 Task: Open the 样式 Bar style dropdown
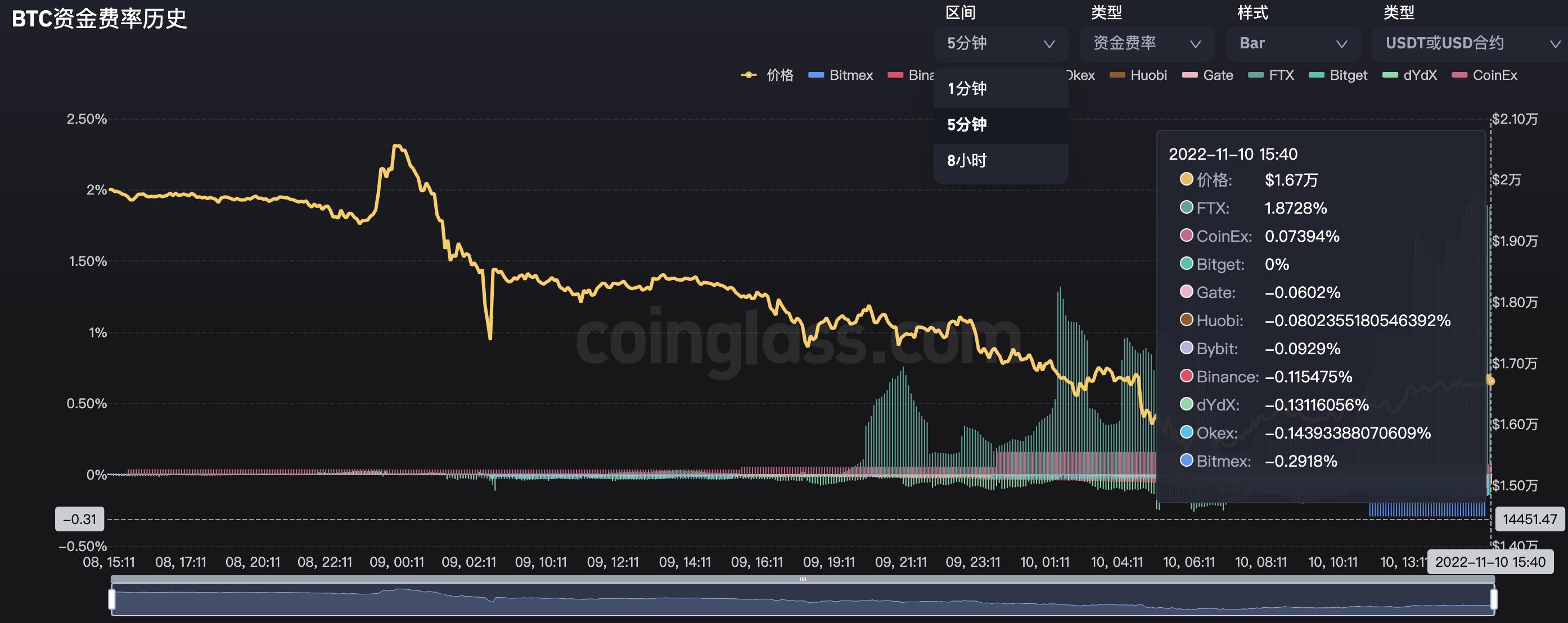pos(1292,43)
